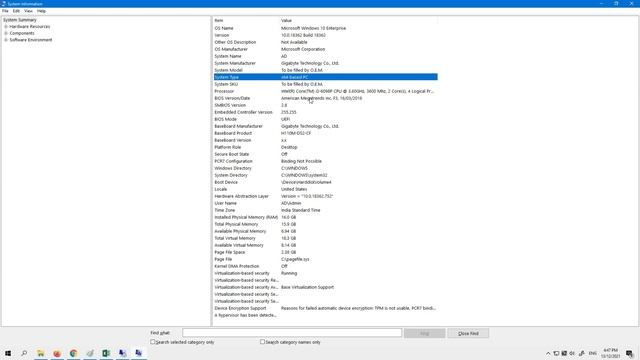This screenshot has height=360, width=640.
Task: Select the SMBIOS Version row
Action: [325, 105]
